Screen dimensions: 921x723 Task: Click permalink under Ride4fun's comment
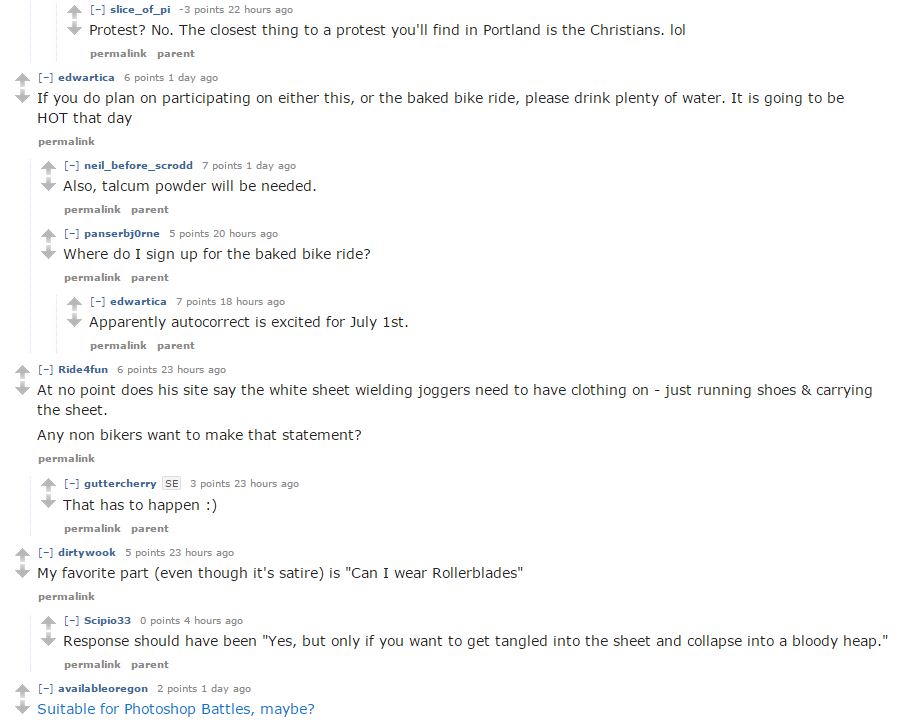click(66, 458)
